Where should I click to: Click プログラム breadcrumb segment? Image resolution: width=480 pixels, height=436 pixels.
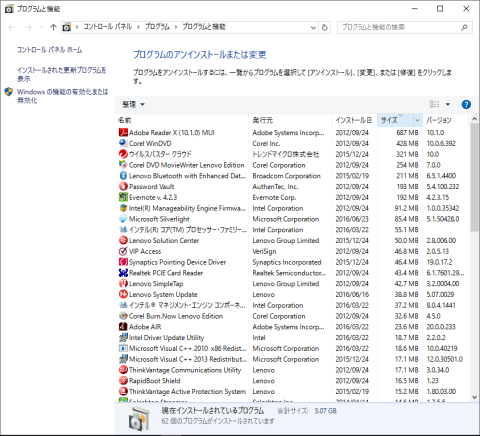coord(157,27)
